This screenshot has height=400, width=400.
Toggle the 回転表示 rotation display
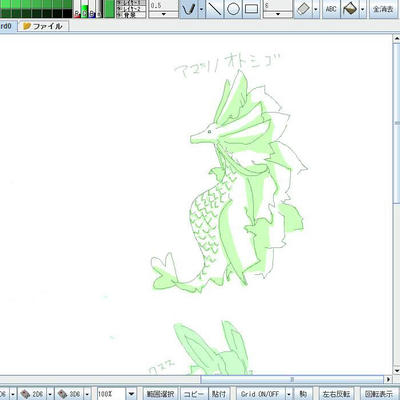[x=378, y=394]
